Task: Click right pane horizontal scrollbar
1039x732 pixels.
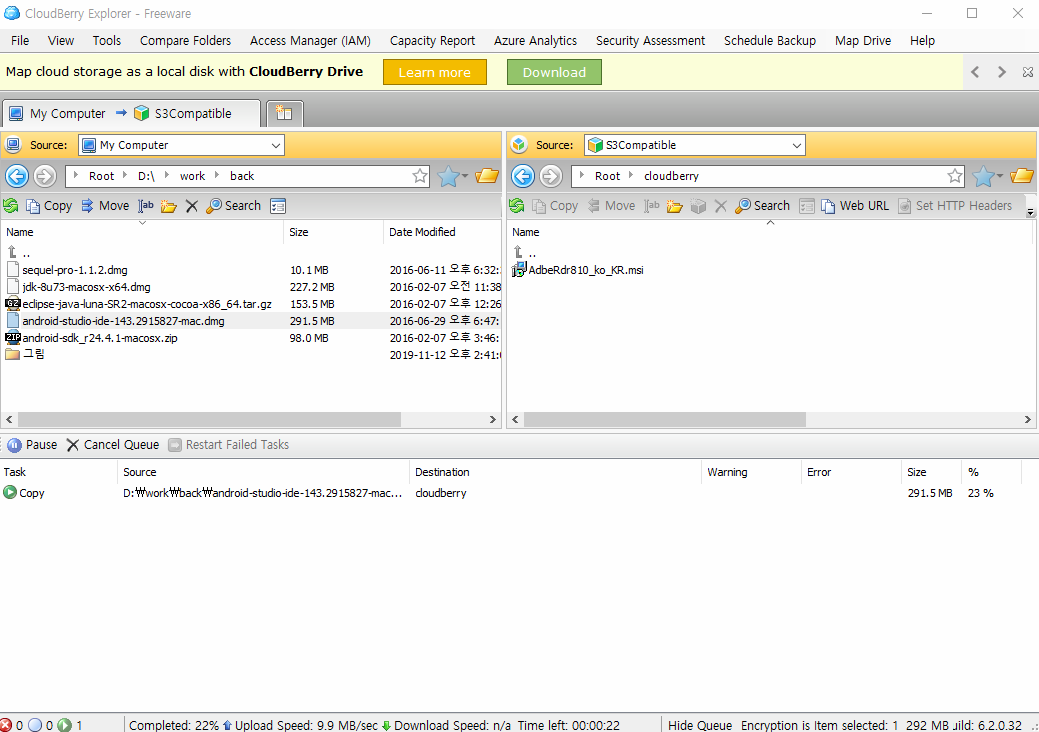Action: click(x=665, y=419)
